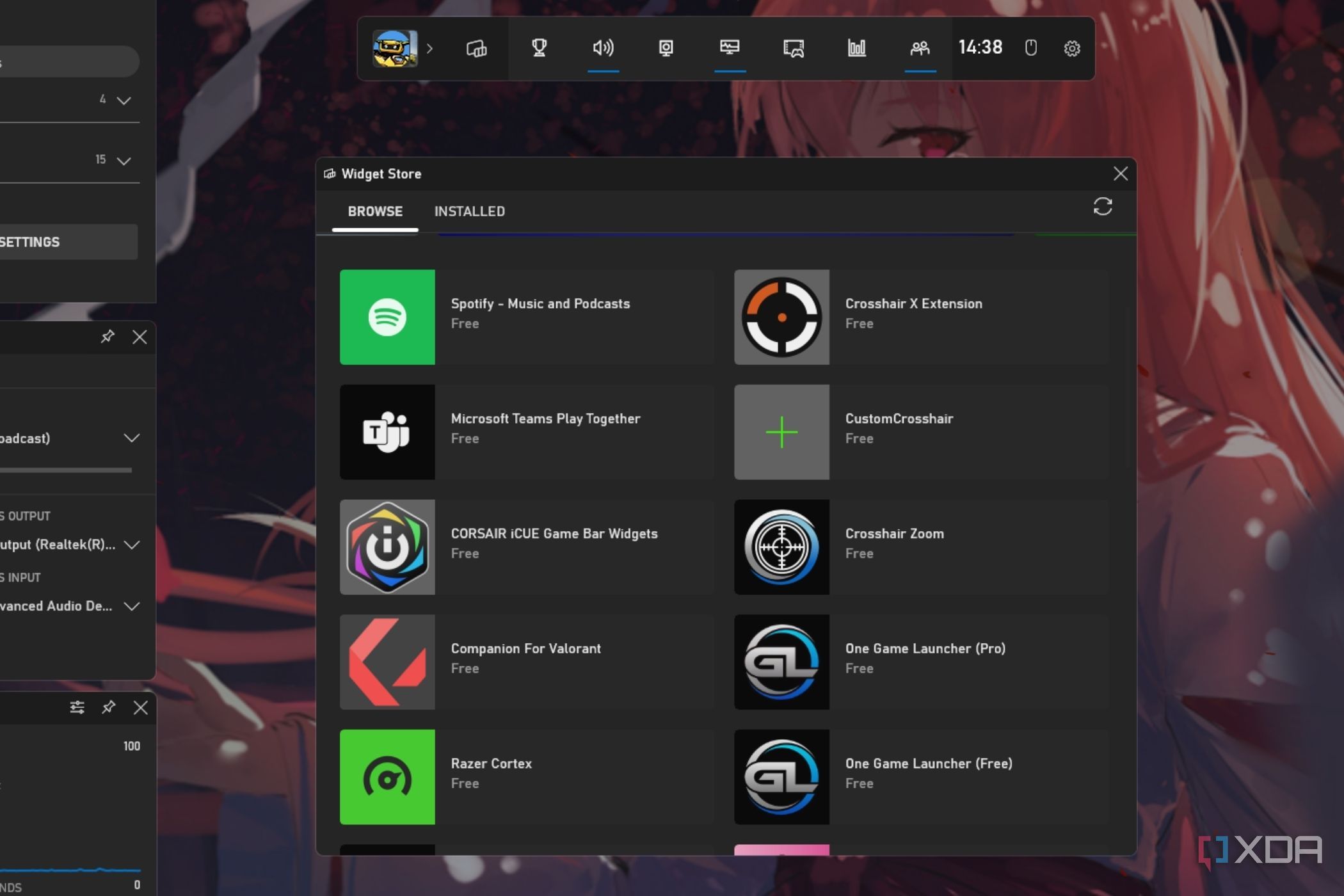The width and height of the screenshot is (1344, 896).
Task: Open One Game Launcher (Free) title text
Action: pos(929,764)
